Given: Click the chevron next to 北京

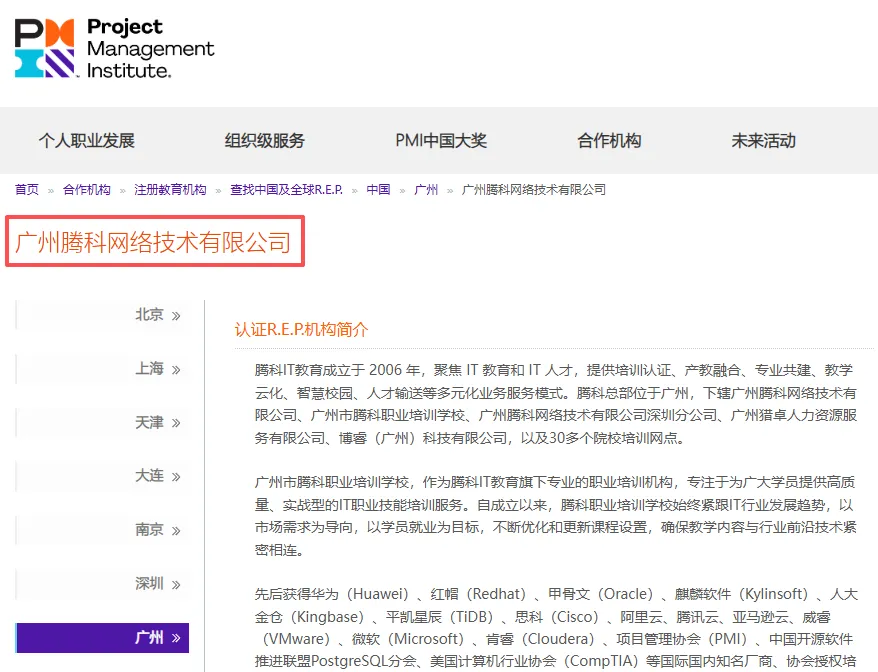Looking at the screenshot, I should pyautogui.click(x=176, y=316).
